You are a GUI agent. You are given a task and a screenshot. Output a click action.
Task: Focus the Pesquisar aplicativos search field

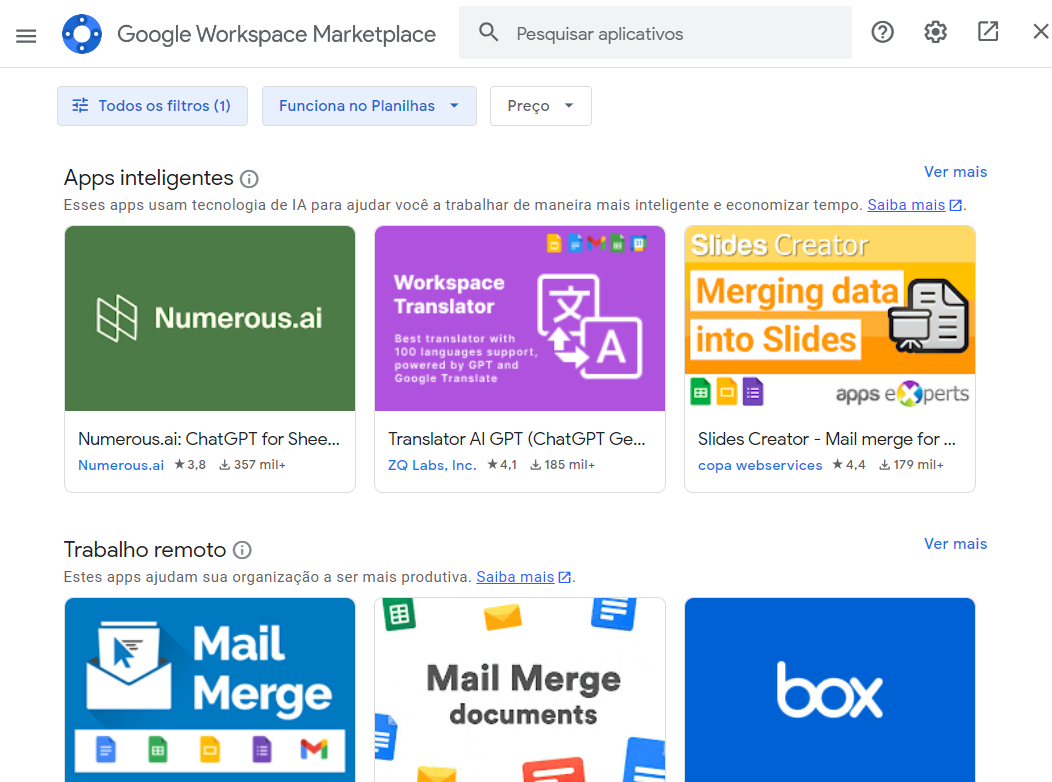pos(655,33)
